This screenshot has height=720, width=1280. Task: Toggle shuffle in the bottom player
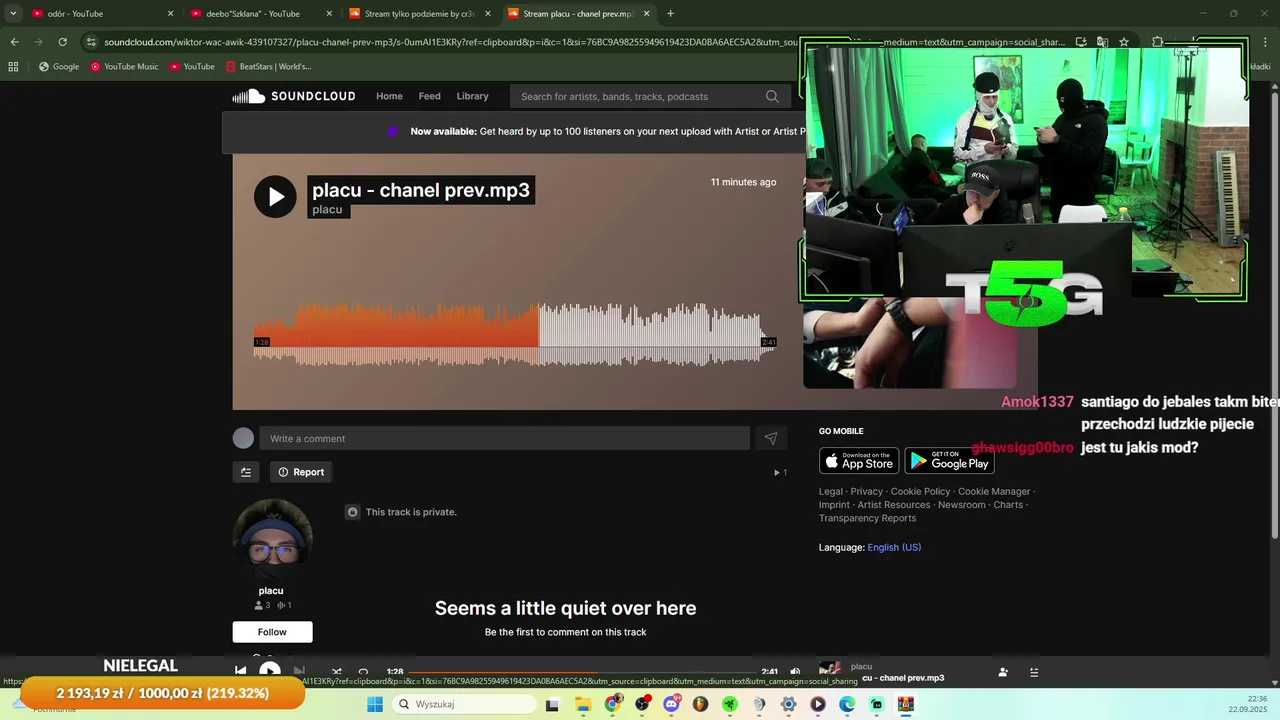point(337,672)
